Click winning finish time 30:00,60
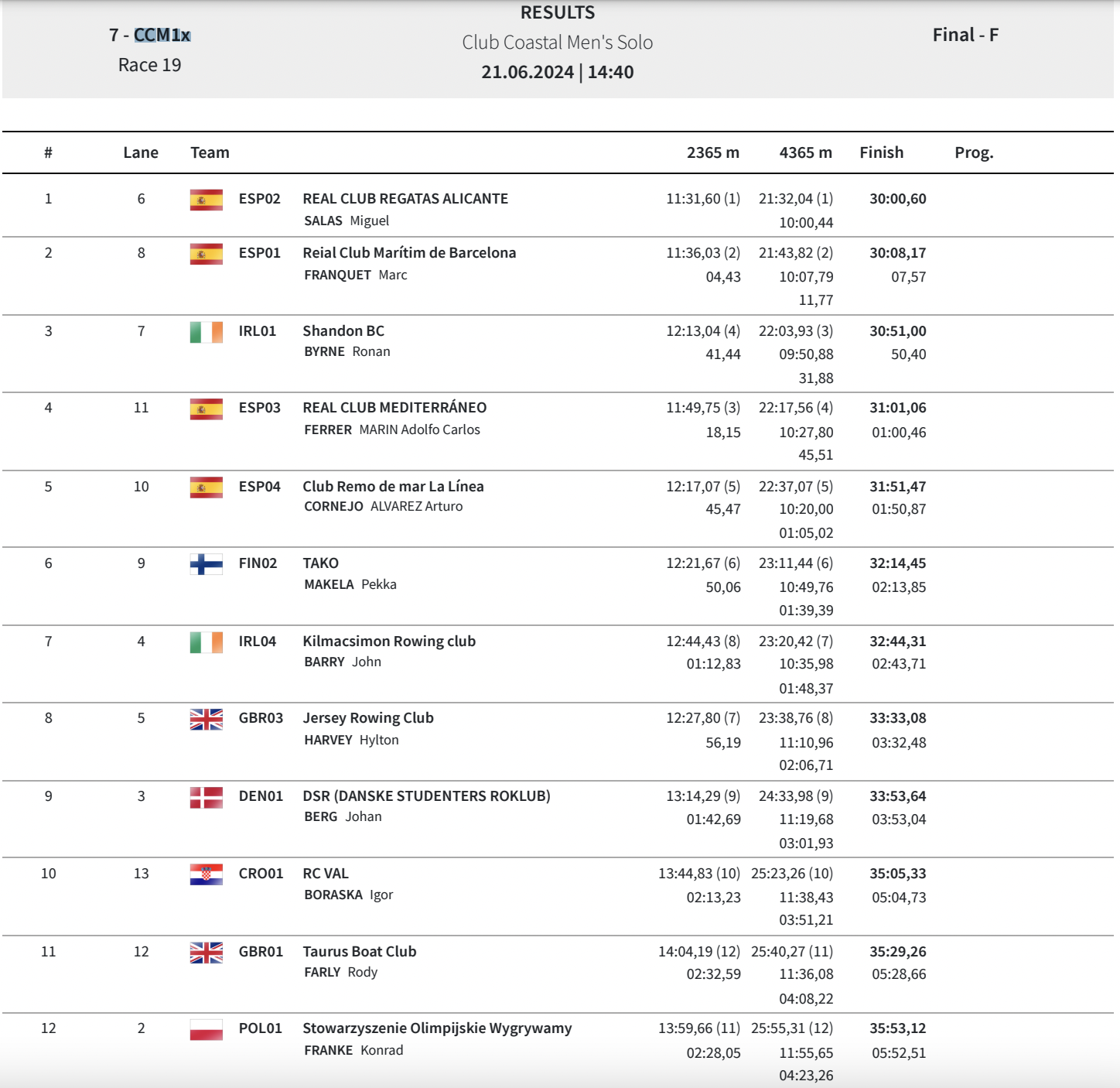Image resolution: width=1120 pixels, height=1088 pixels. 897,199
